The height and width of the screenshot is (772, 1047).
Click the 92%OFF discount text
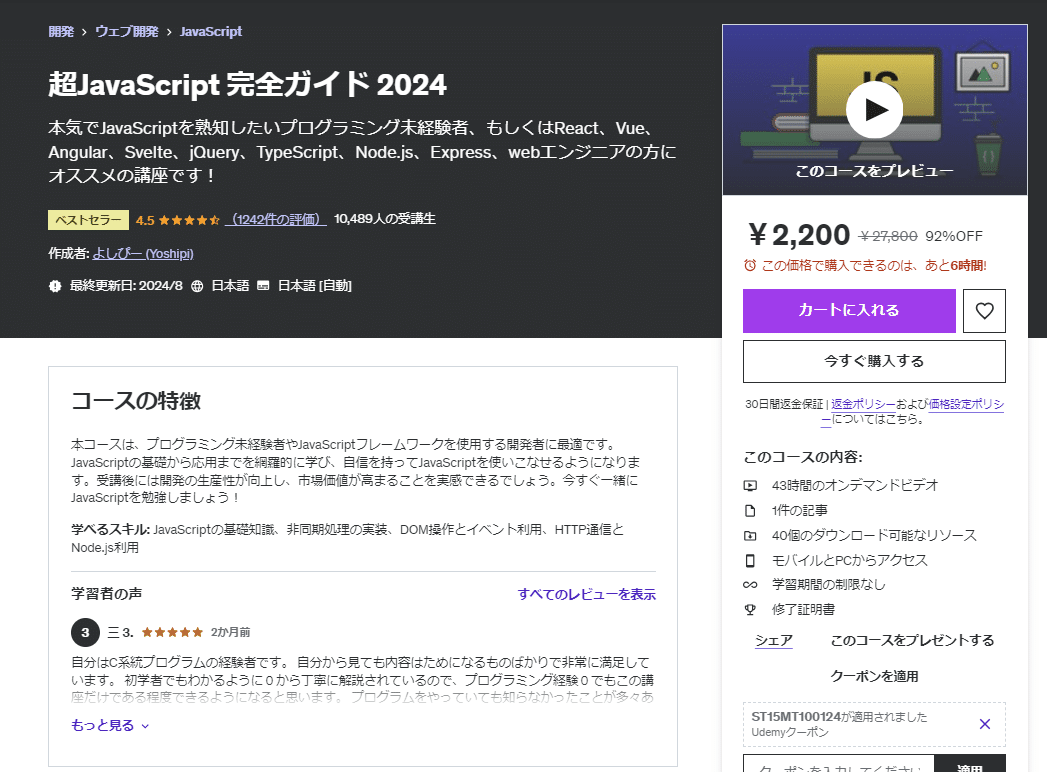pyautogui.click(x=954, y=236)
